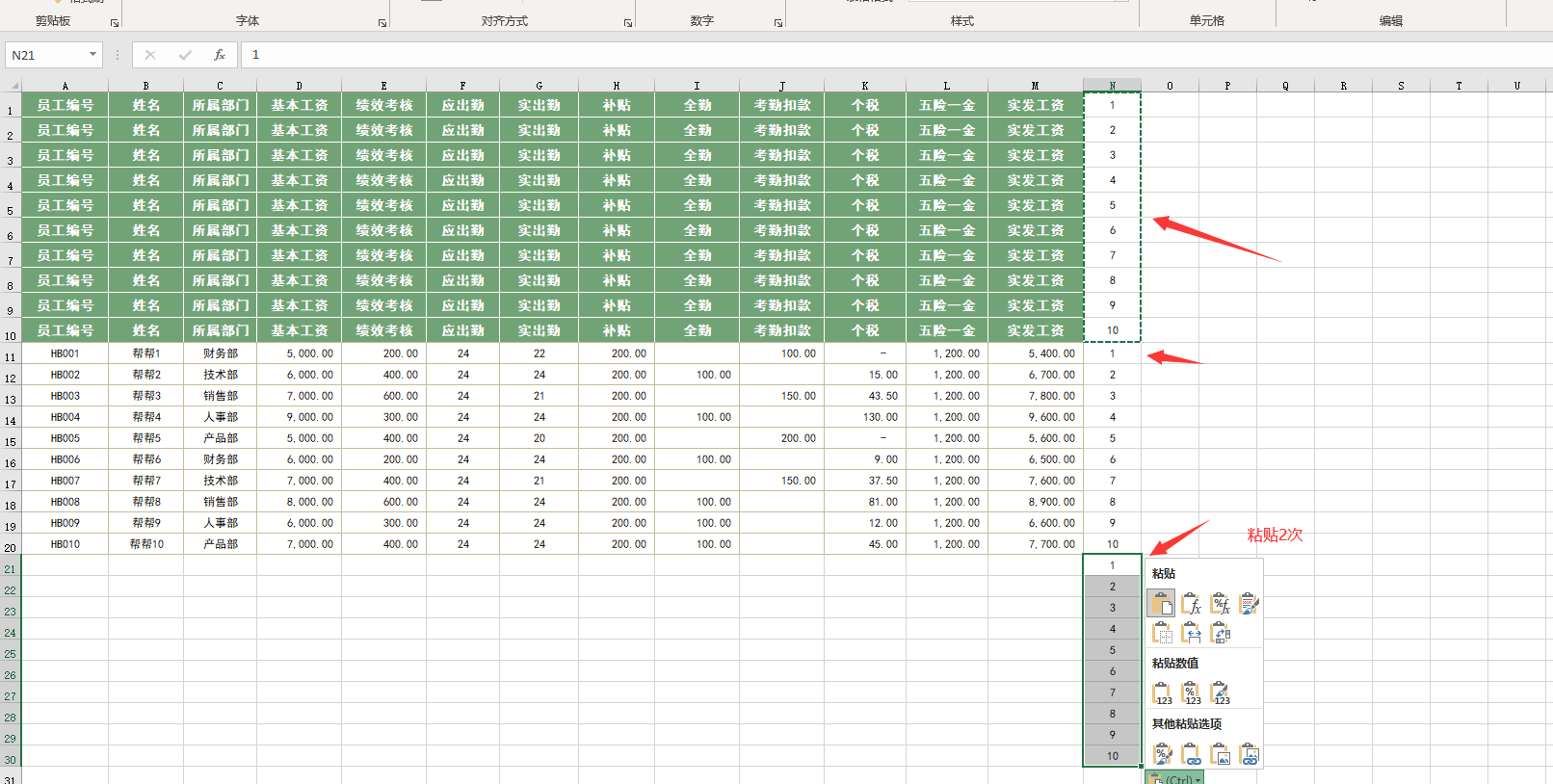Open the 对齐方式 group dialog launcher
This screenshot has height=784, width=1553.
pos(628,22)
